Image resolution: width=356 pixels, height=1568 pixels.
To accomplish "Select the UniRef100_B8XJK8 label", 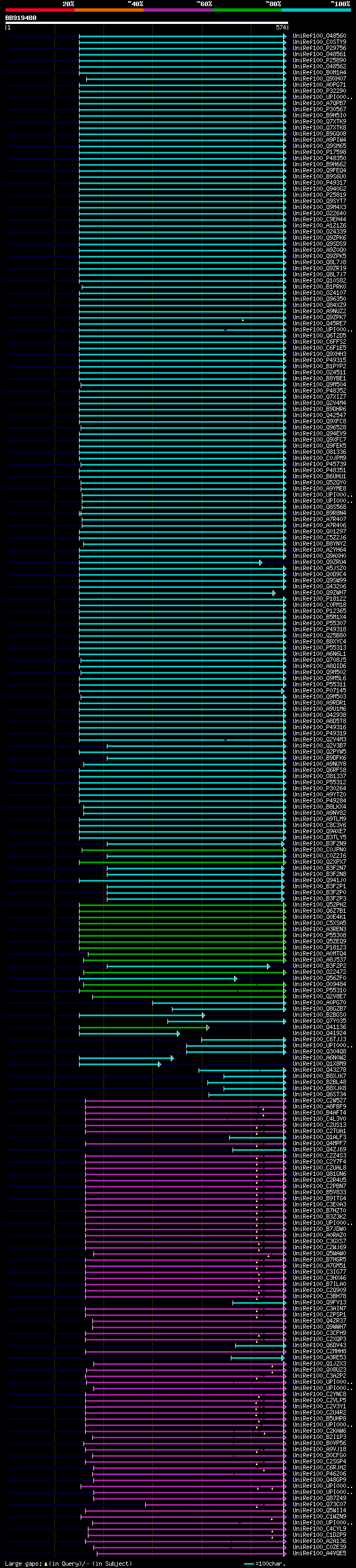I will (319, 1089).
